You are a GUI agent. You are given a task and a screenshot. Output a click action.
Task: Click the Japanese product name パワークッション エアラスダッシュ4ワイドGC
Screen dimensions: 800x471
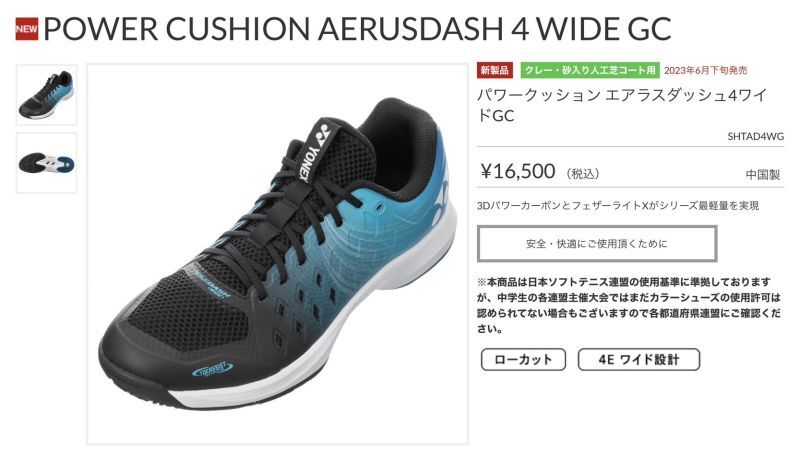click(x=622, y=105)
